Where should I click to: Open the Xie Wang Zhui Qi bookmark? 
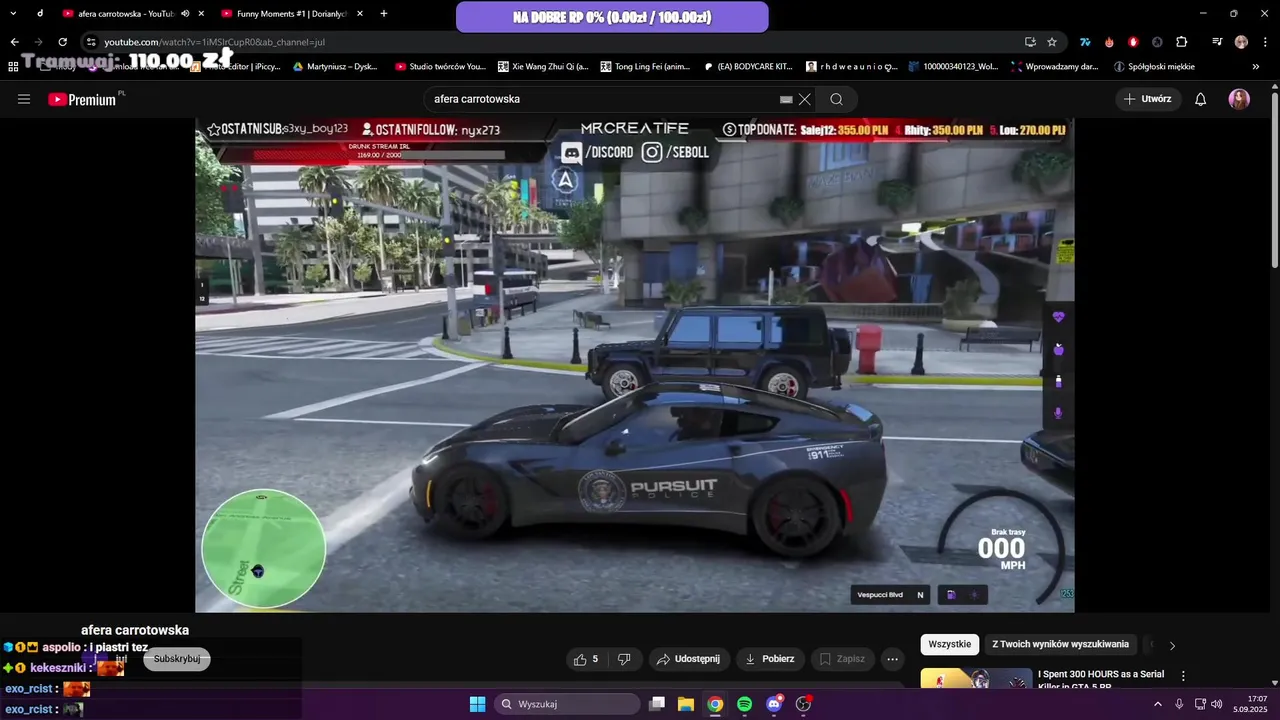click(x=542, y=67)
